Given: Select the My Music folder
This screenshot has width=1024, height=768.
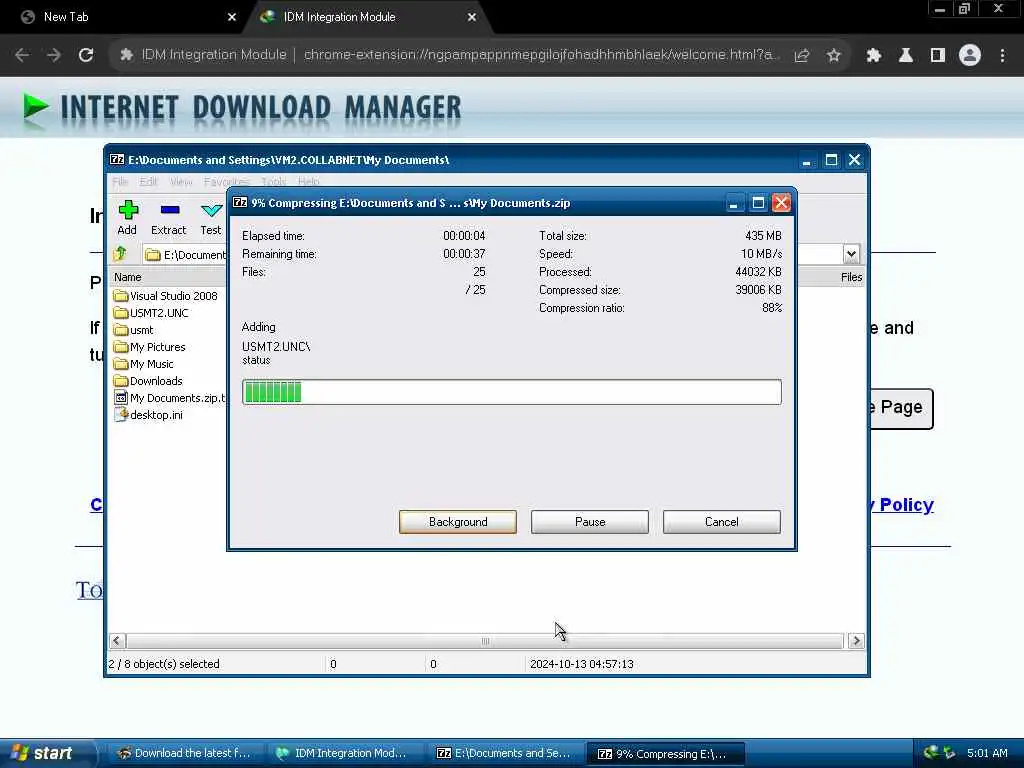Looking at the screenshot, I should [x=144, y=364].
